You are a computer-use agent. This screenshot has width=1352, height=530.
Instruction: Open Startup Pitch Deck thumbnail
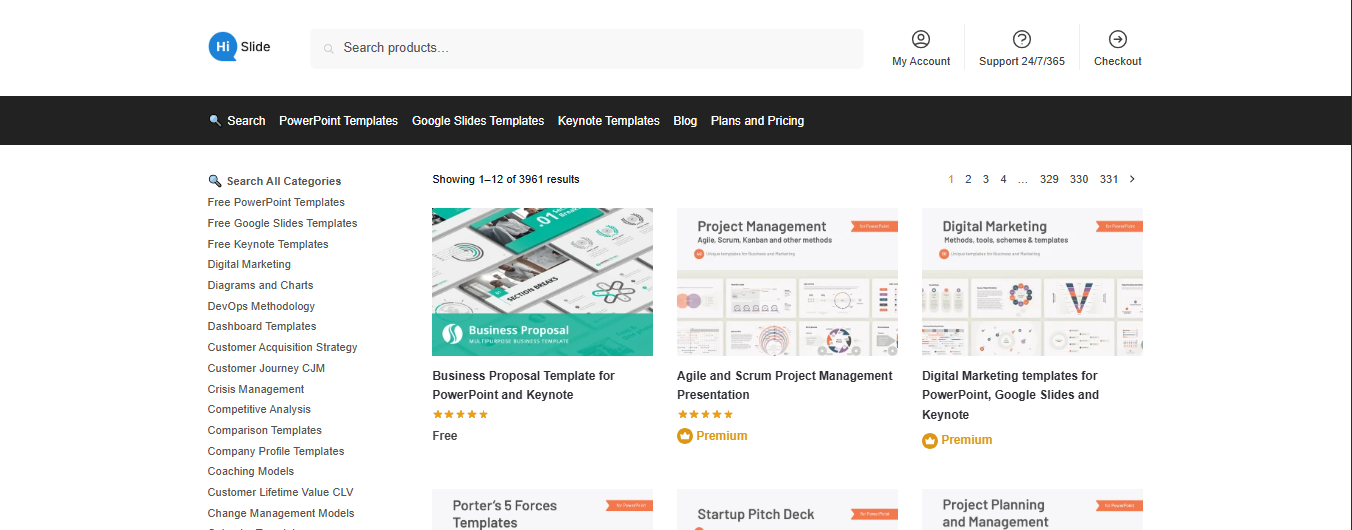click(x=787, y=509)
